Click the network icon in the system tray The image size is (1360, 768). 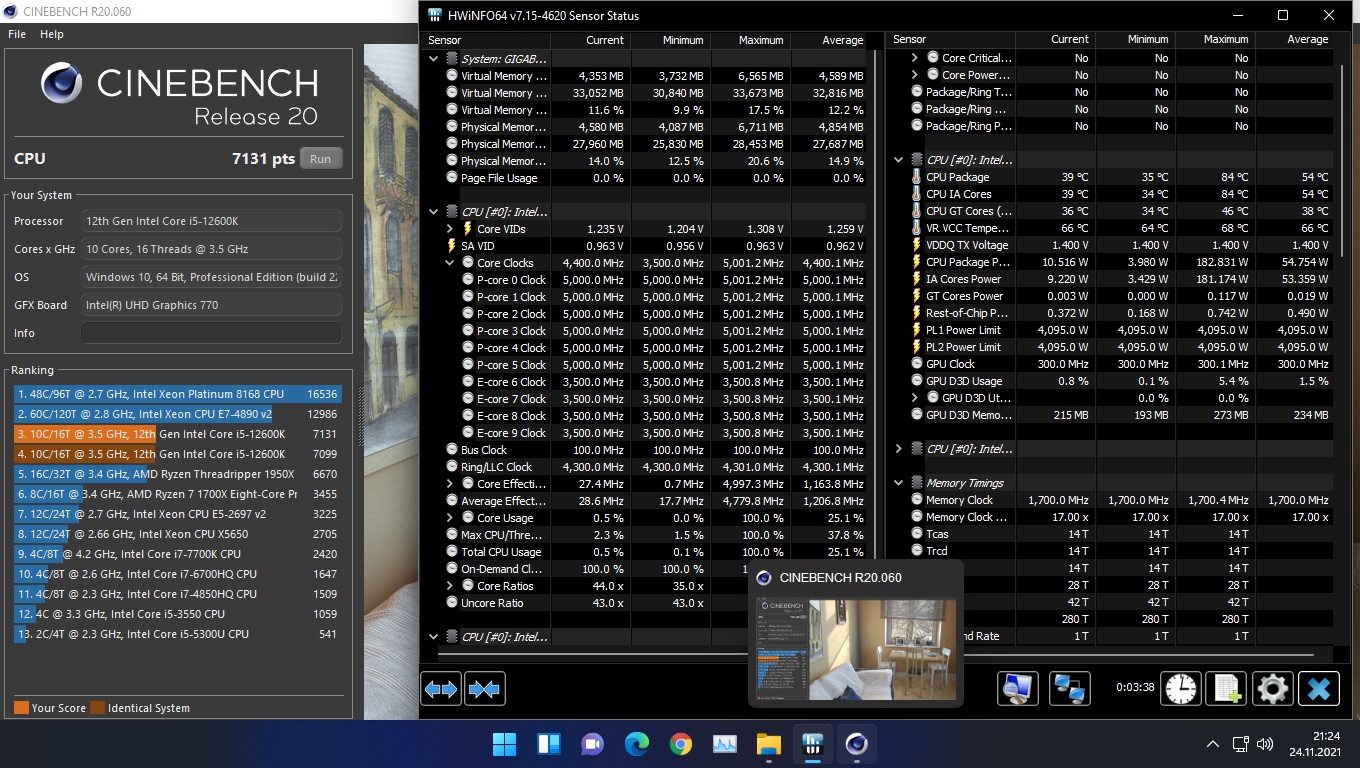click(1241, 744)
